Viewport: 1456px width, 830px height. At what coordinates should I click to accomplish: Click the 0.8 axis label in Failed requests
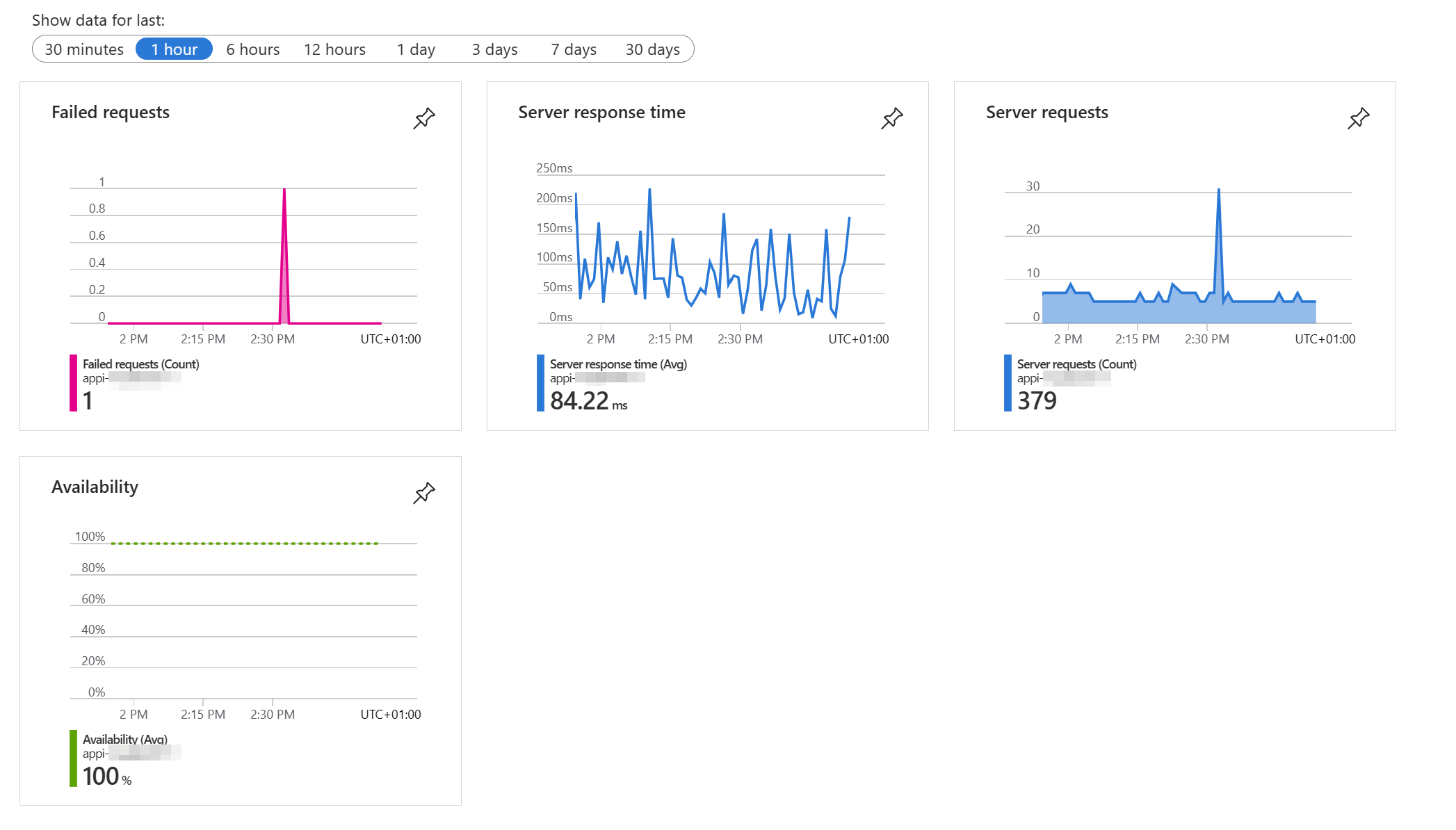pos(97,209)
